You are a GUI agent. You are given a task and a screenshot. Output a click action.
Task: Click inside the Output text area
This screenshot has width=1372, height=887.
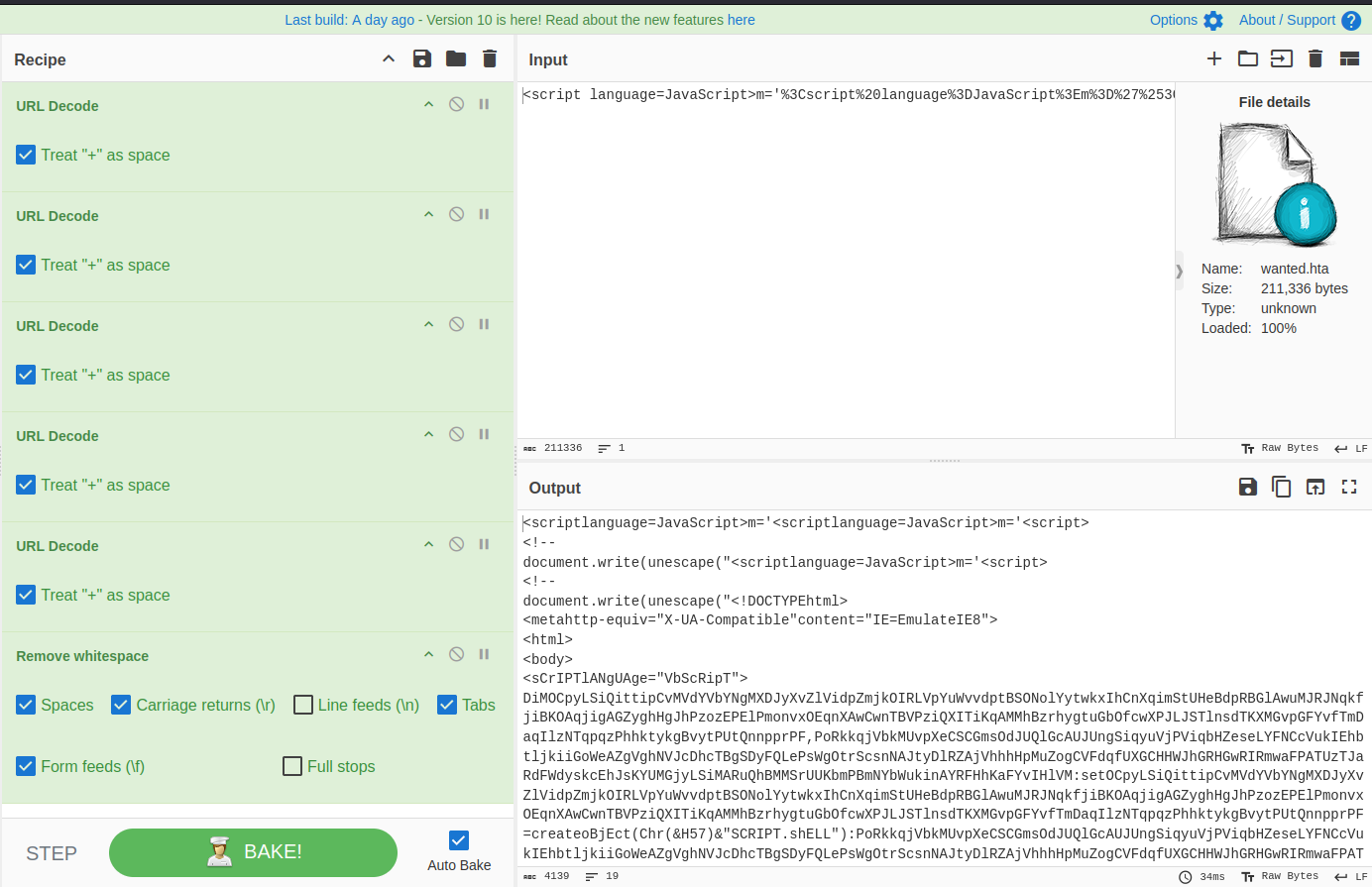(944, 689)
